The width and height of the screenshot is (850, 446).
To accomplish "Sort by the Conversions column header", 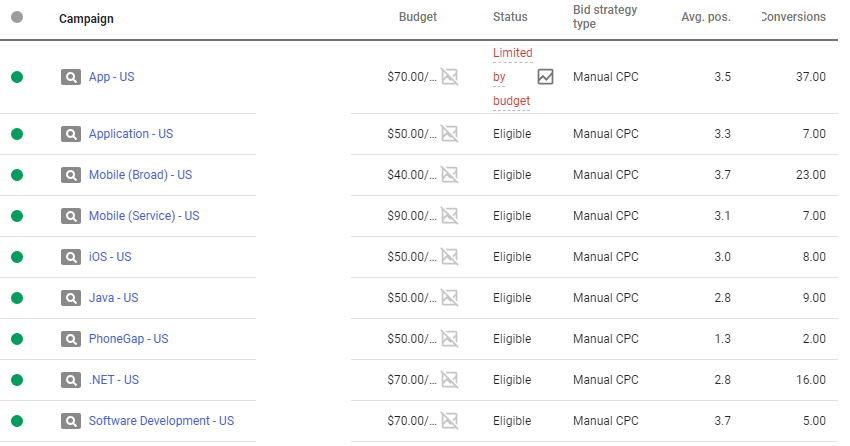I will coord(793,17).
